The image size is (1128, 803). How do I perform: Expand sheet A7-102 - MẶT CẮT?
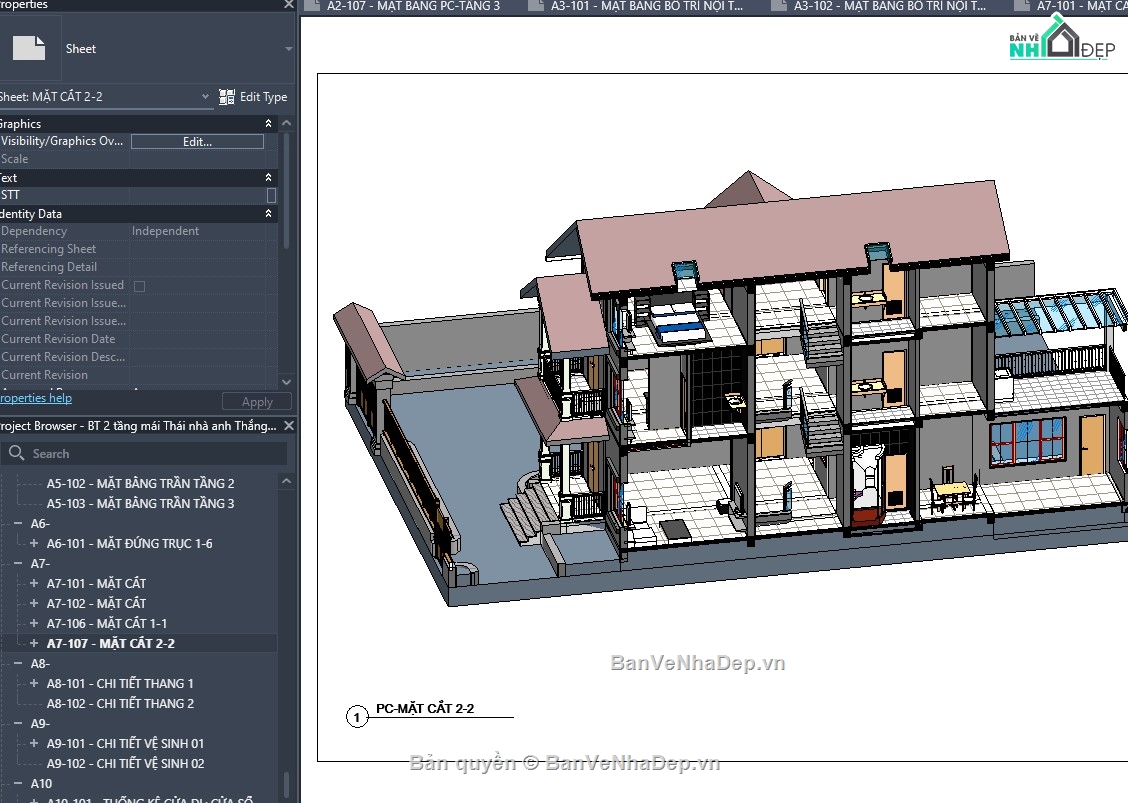click(34, 603)
